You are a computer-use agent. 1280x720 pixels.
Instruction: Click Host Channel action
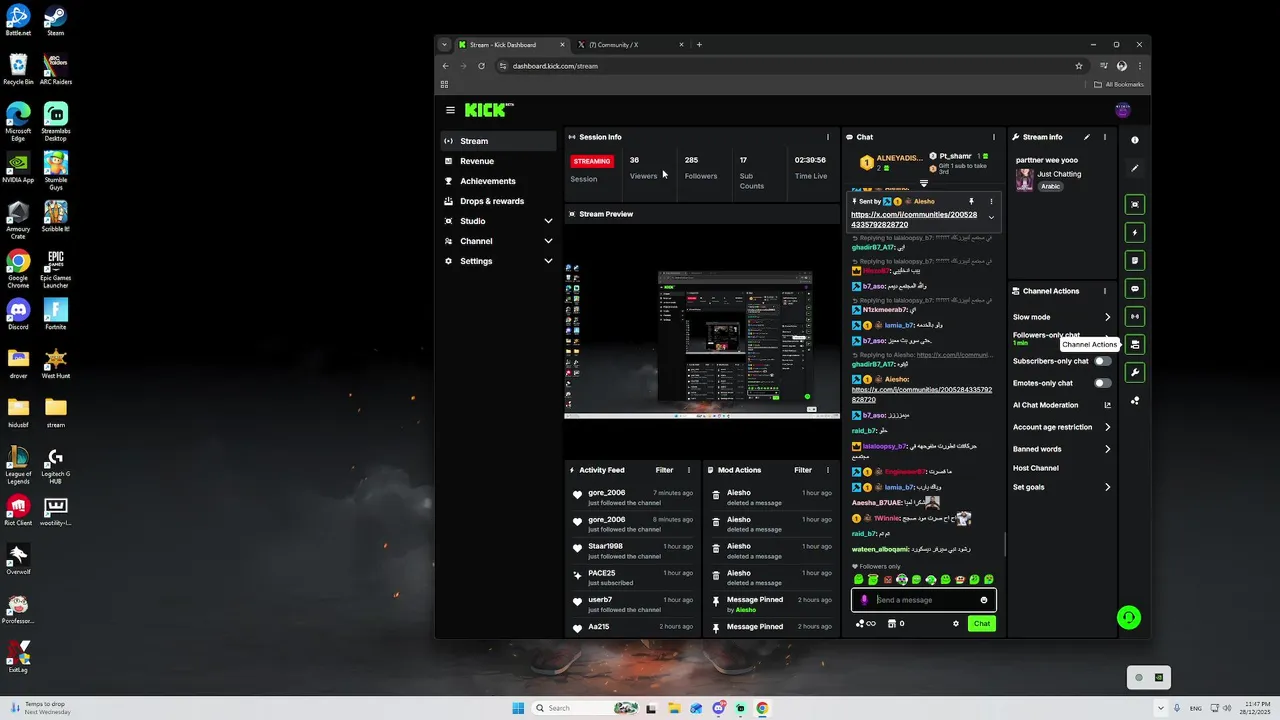click(1036, 468)
